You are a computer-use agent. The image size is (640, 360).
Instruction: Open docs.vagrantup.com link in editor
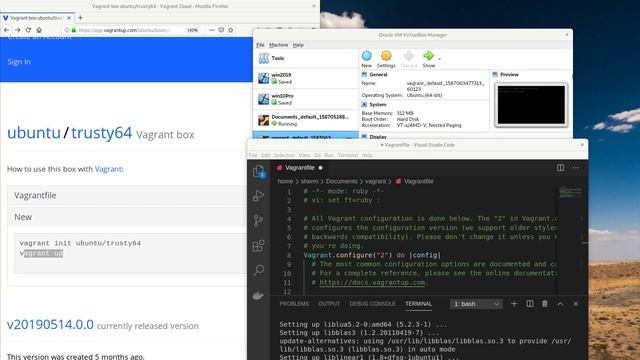pyautogui.click(x=372, y=282)
